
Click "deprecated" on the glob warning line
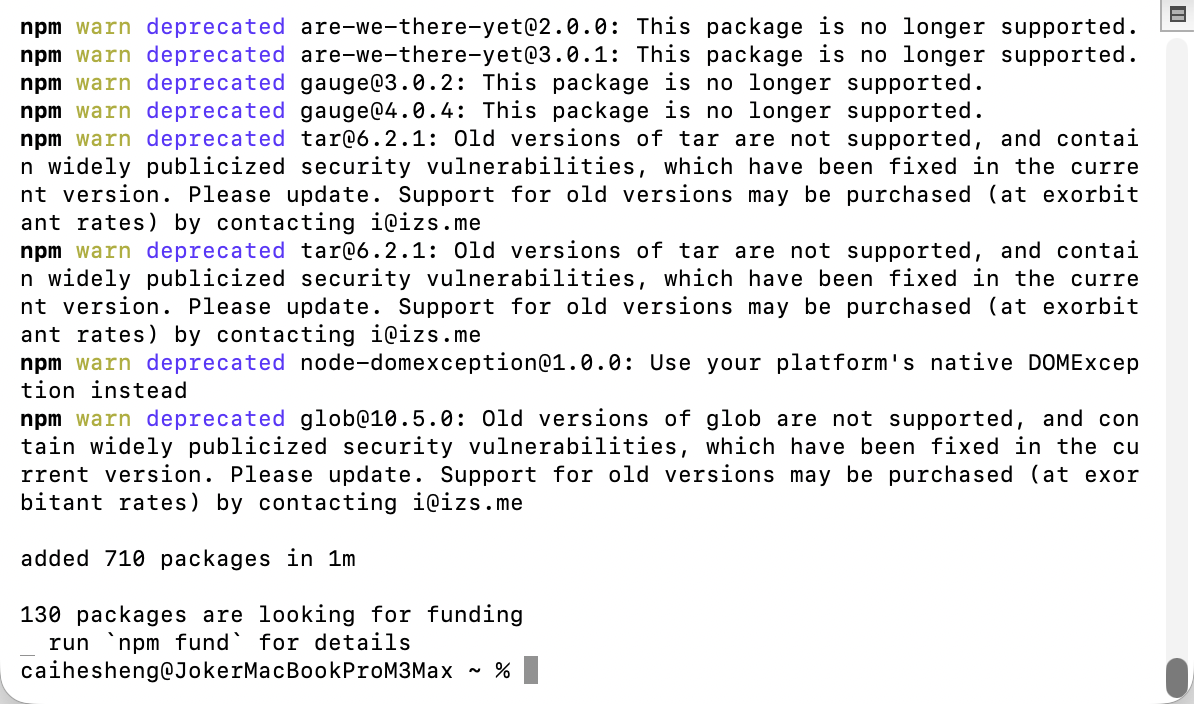coord(216,419)
